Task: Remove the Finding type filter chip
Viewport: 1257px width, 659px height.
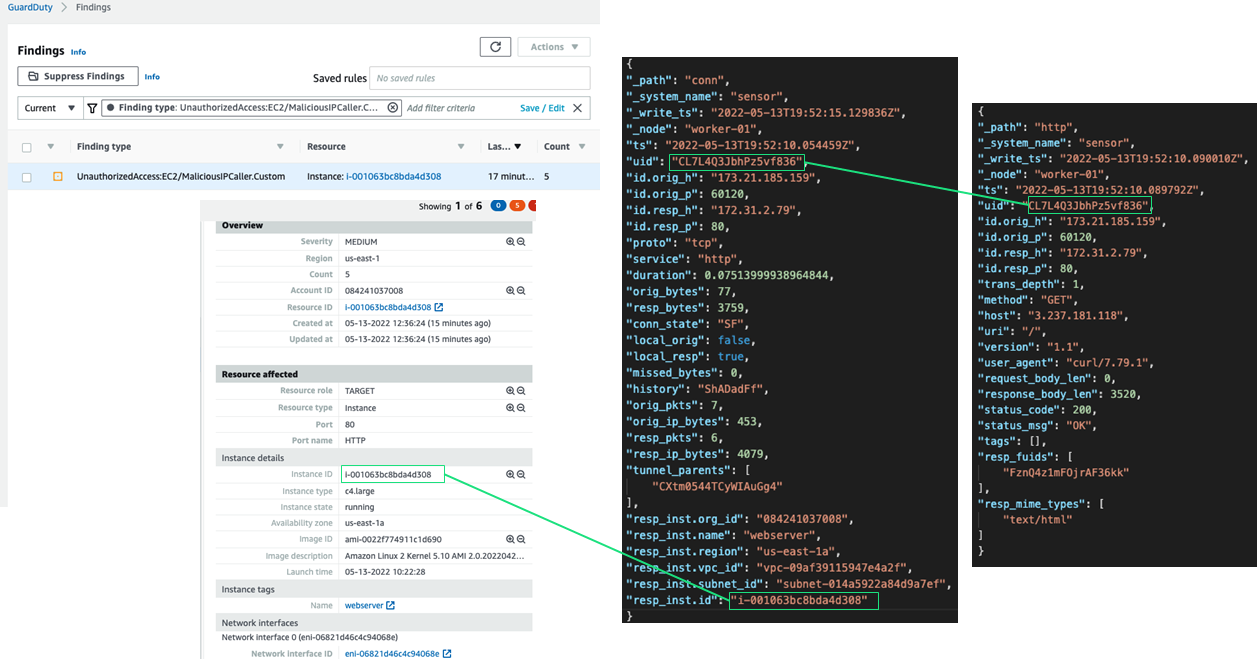Action: [x=392, y=108]
